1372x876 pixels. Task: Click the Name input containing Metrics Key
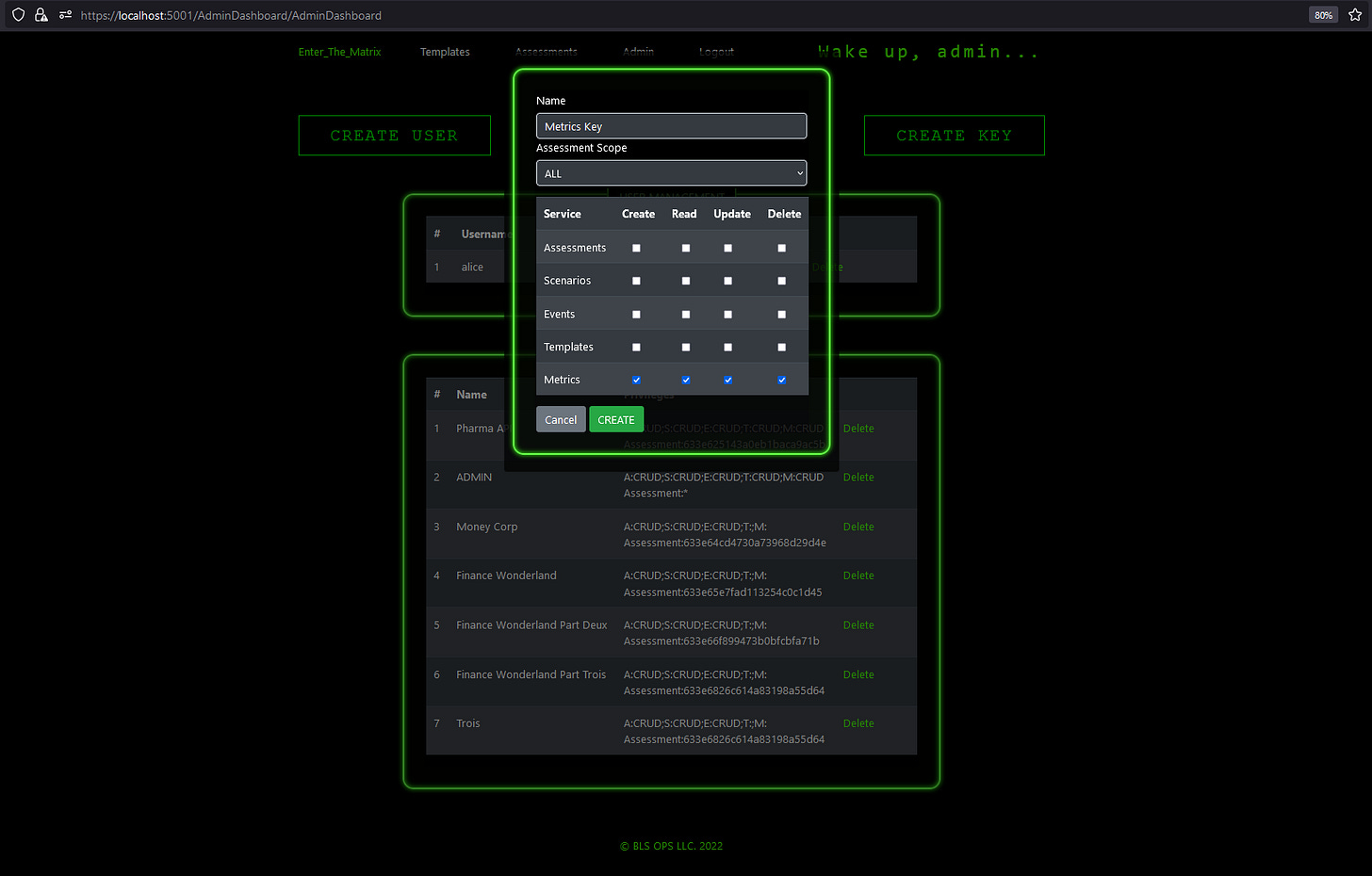(x=671, y=125)
